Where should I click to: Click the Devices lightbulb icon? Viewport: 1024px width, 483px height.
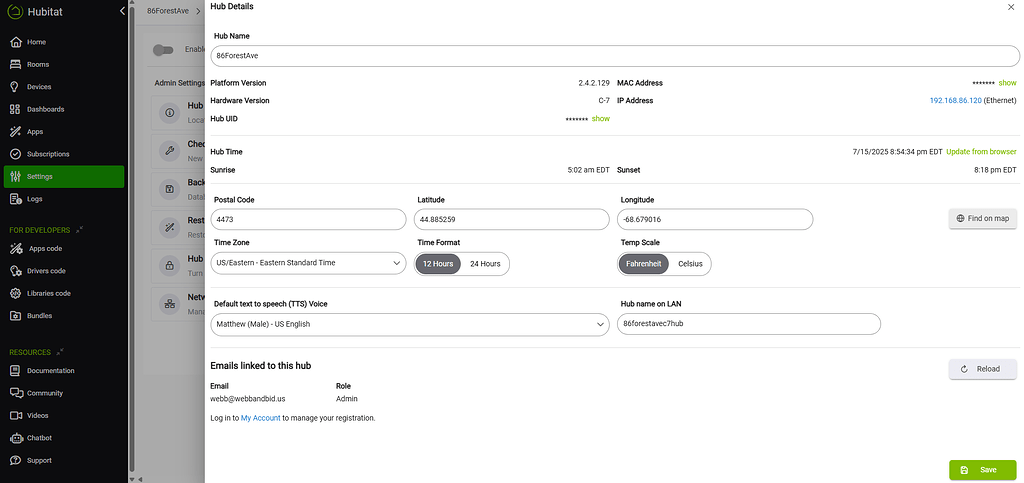pos(15,87)
